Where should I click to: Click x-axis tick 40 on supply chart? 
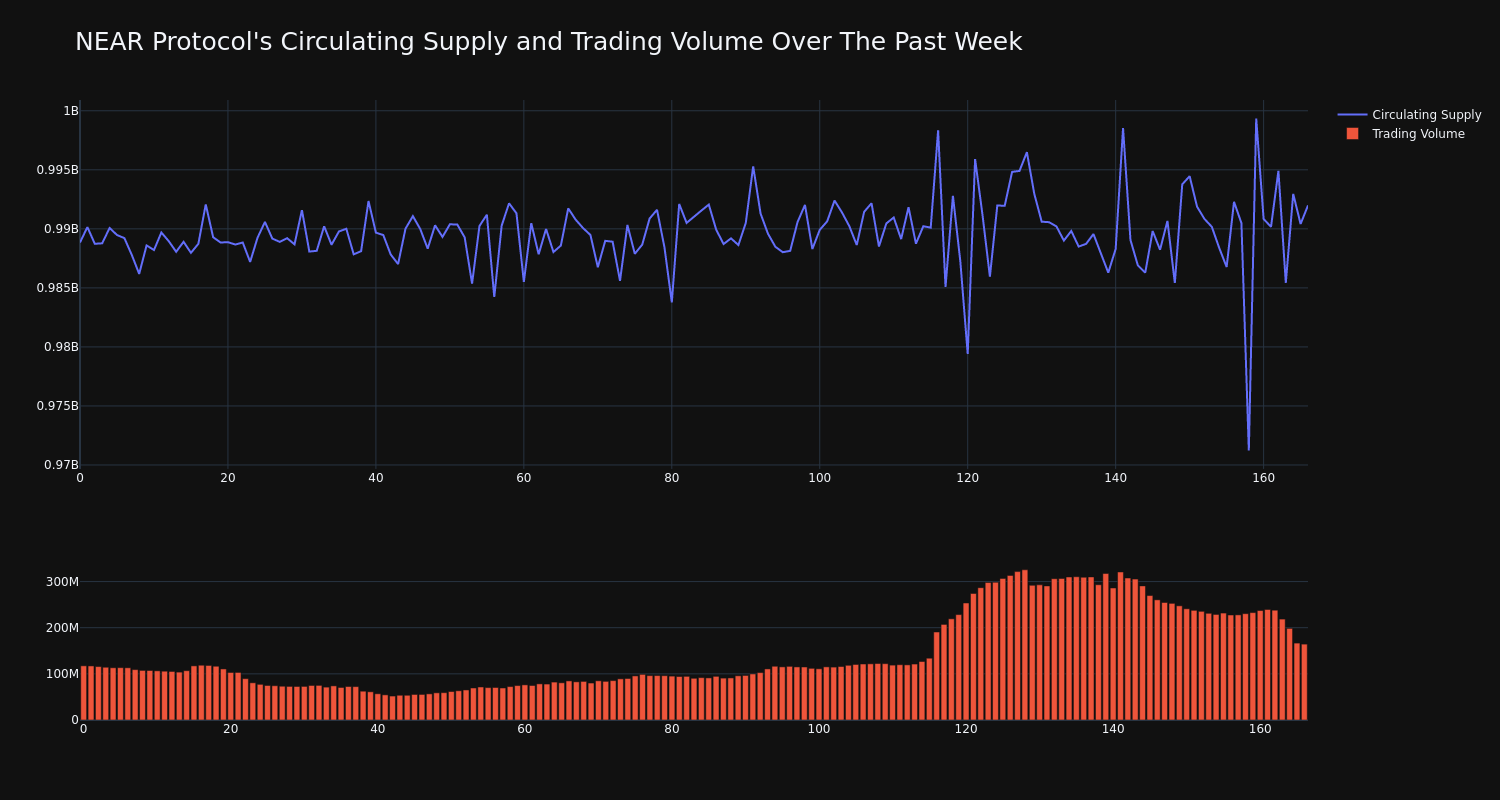[376, 478]
